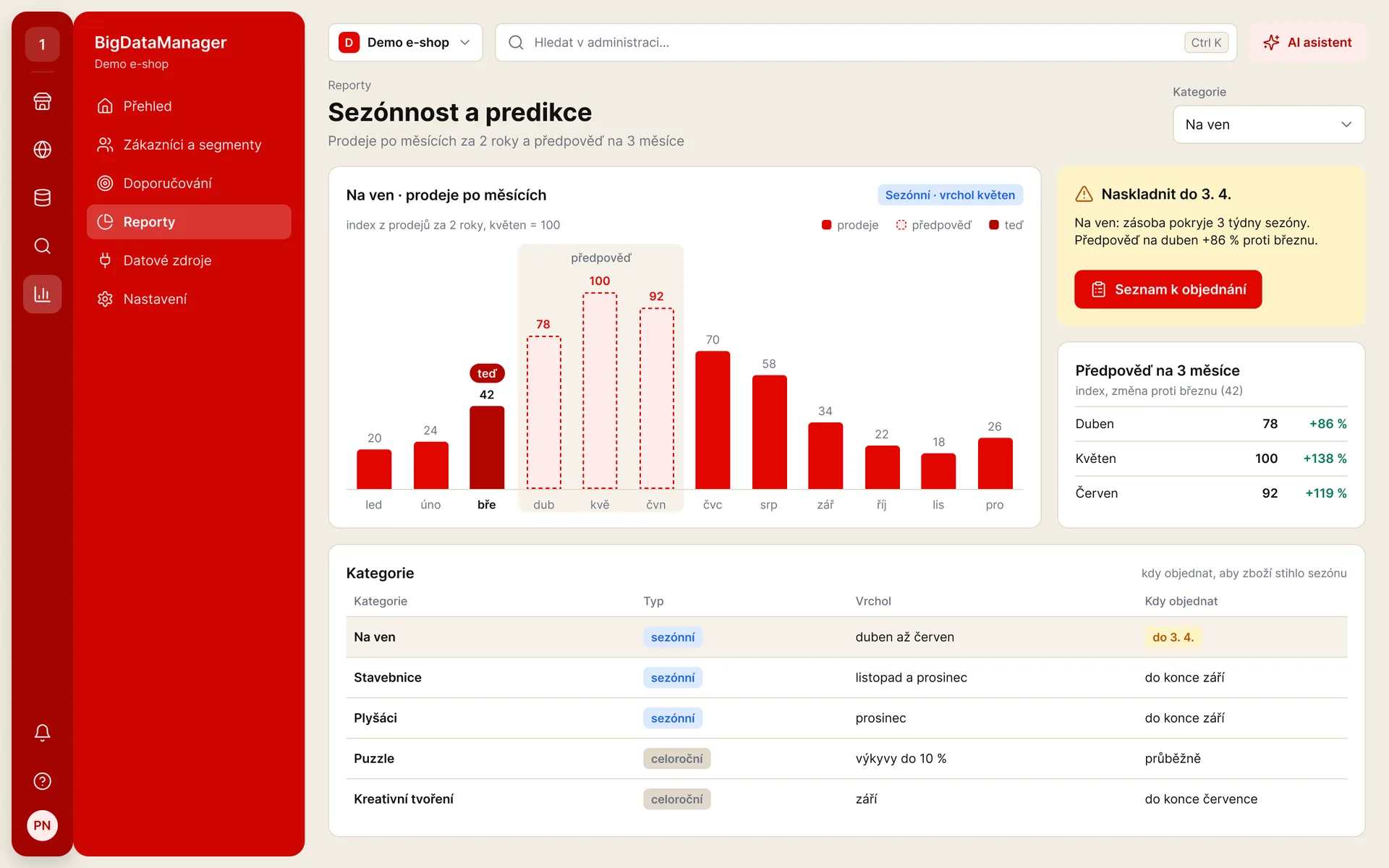Click the Sezónní · vrchol květen badge
The image size is (1389, 868).
(x=950, y=195)
